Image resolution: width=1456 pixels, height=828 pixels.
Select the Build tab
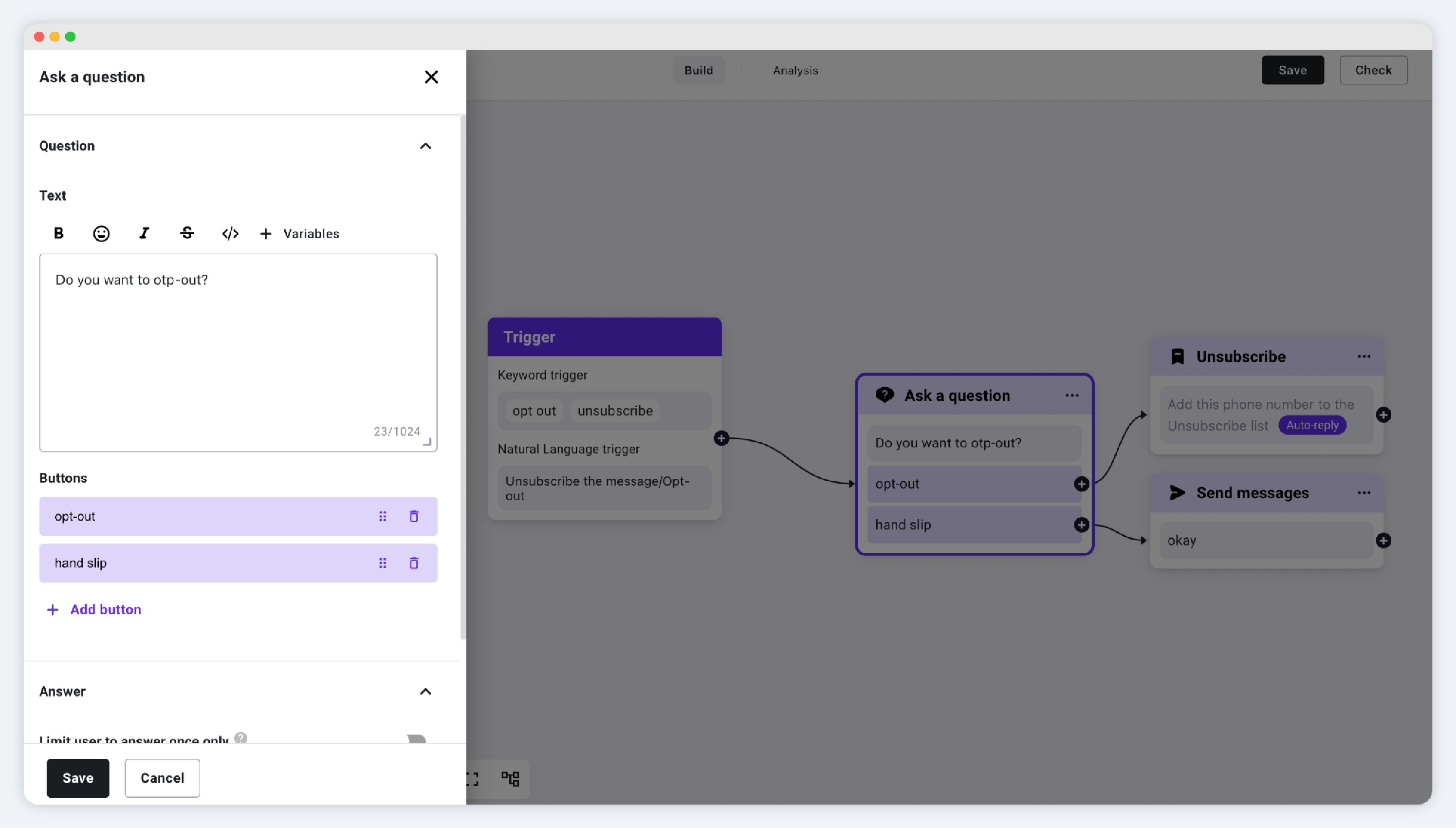[699, 71]
